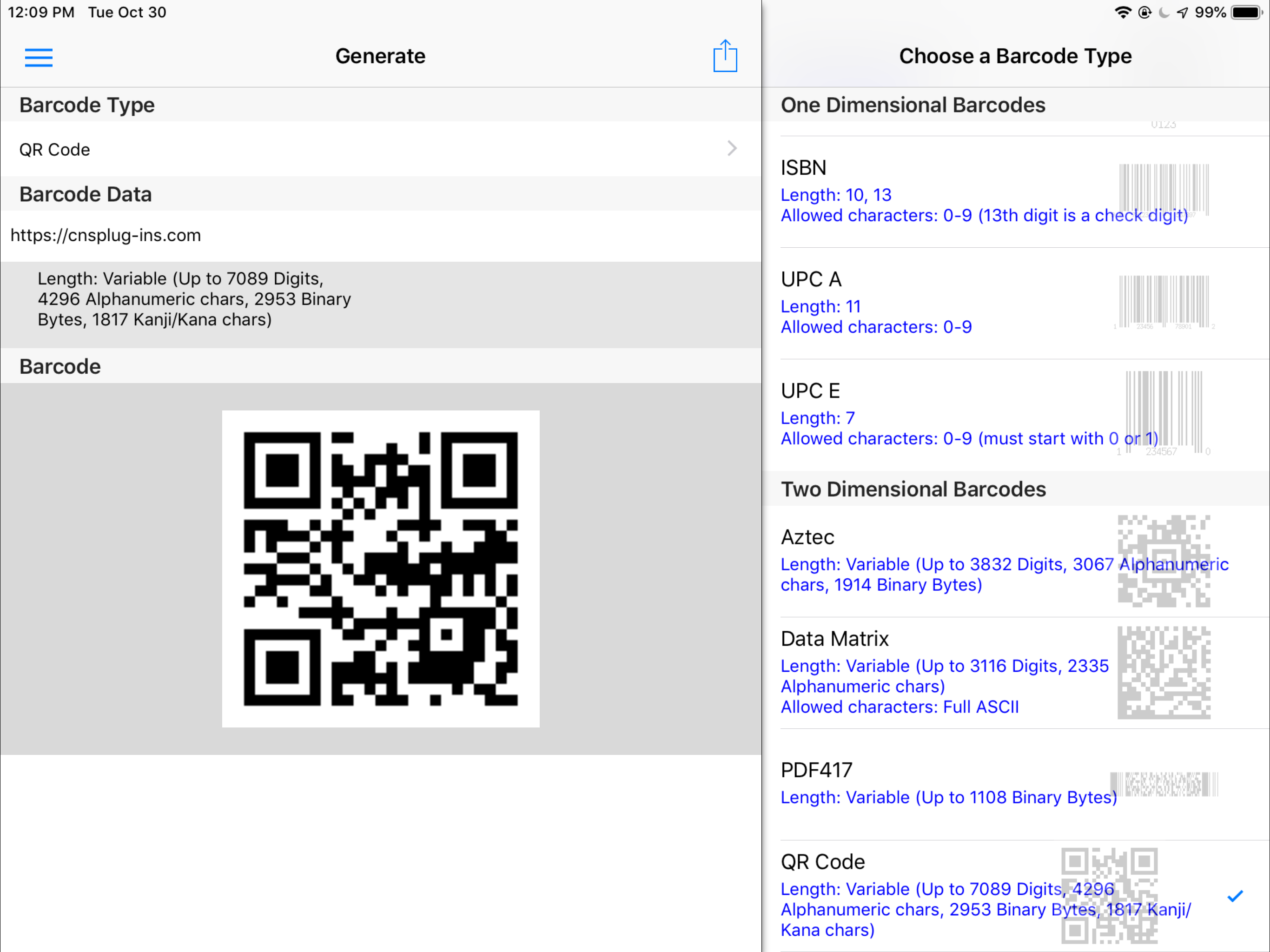Click the '99%' battery percentage
This screenshot has height=952, width=1270.
1210,12
